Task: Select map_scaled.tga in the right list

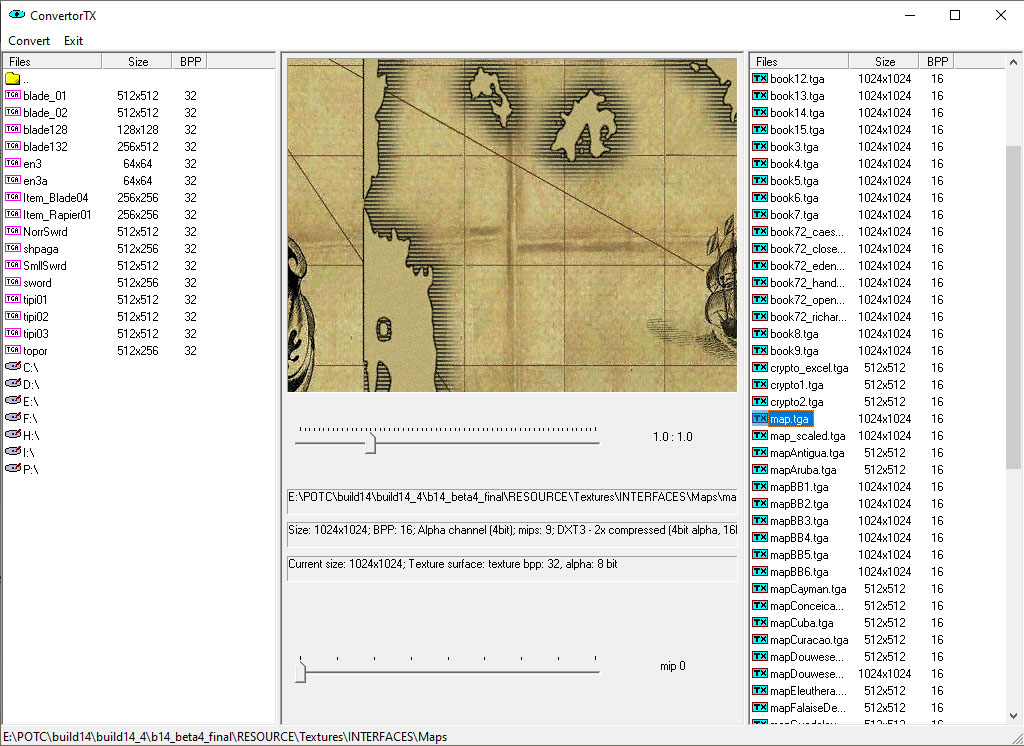Action: pyautogui.click(x=808, y=435)
